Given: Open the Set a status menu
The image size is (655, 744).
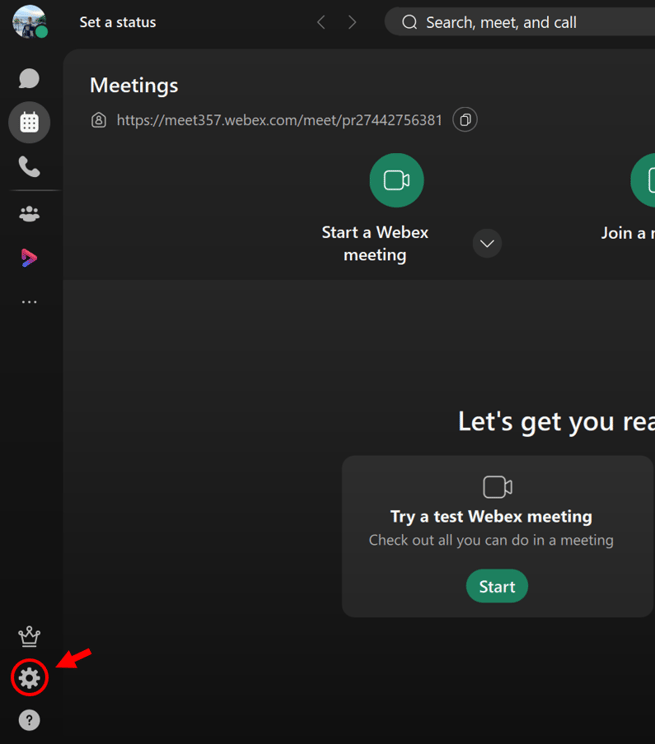Looking at the screenshot, I should [118, 22].
